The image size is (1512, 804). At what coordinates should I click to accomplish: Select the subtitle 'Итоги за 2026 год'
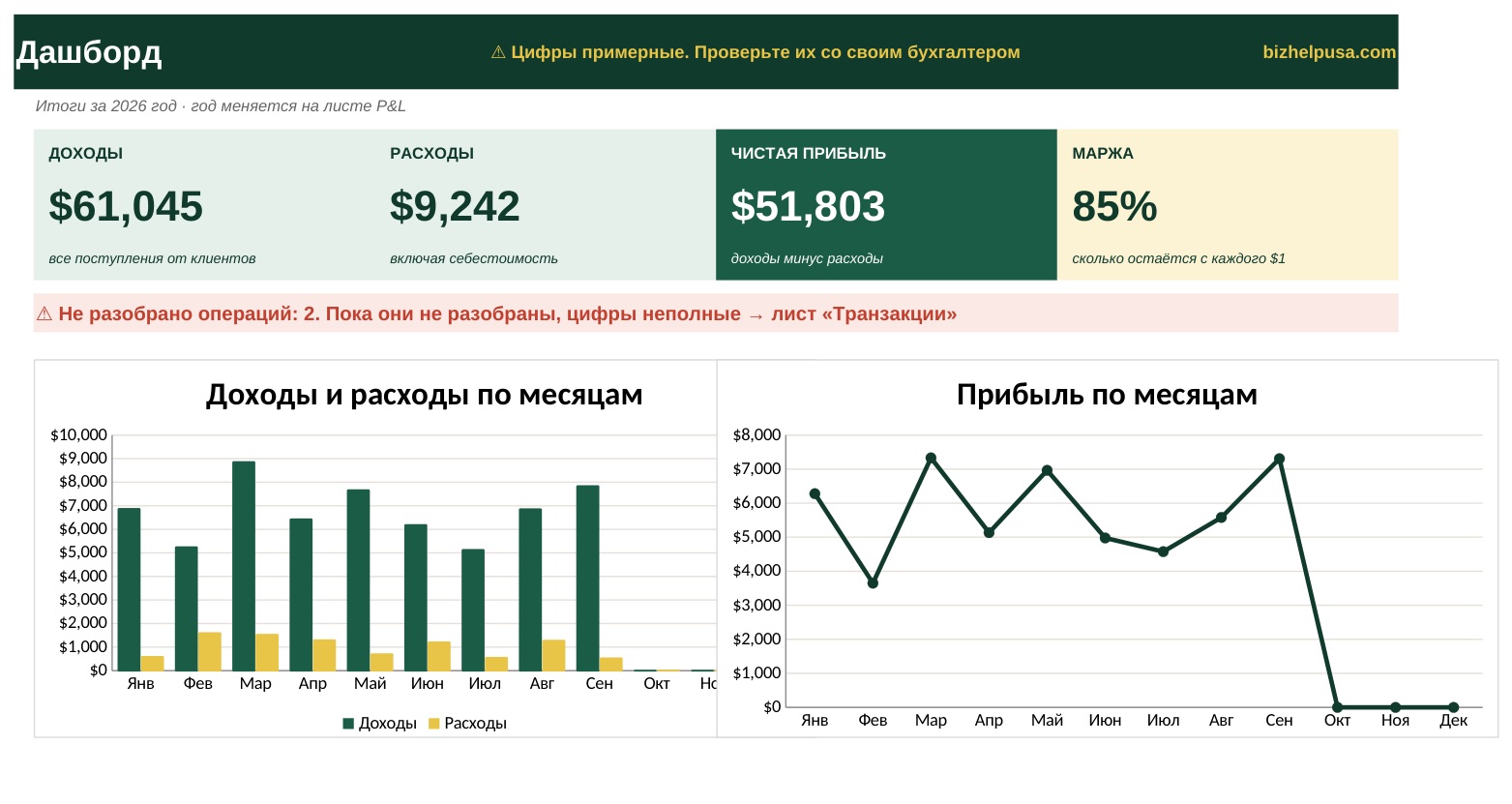click(106, 106)
